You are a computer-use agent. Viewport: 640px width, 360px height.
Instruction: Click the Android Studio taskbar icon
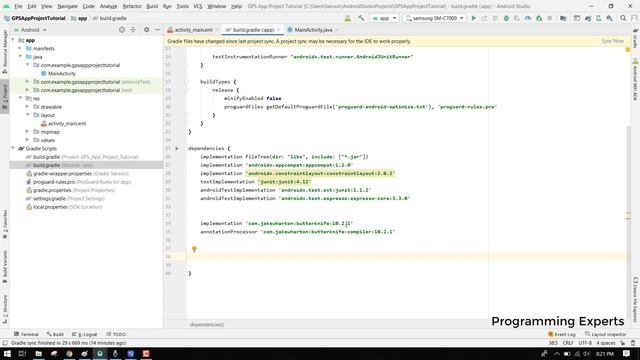coord(100,353)
